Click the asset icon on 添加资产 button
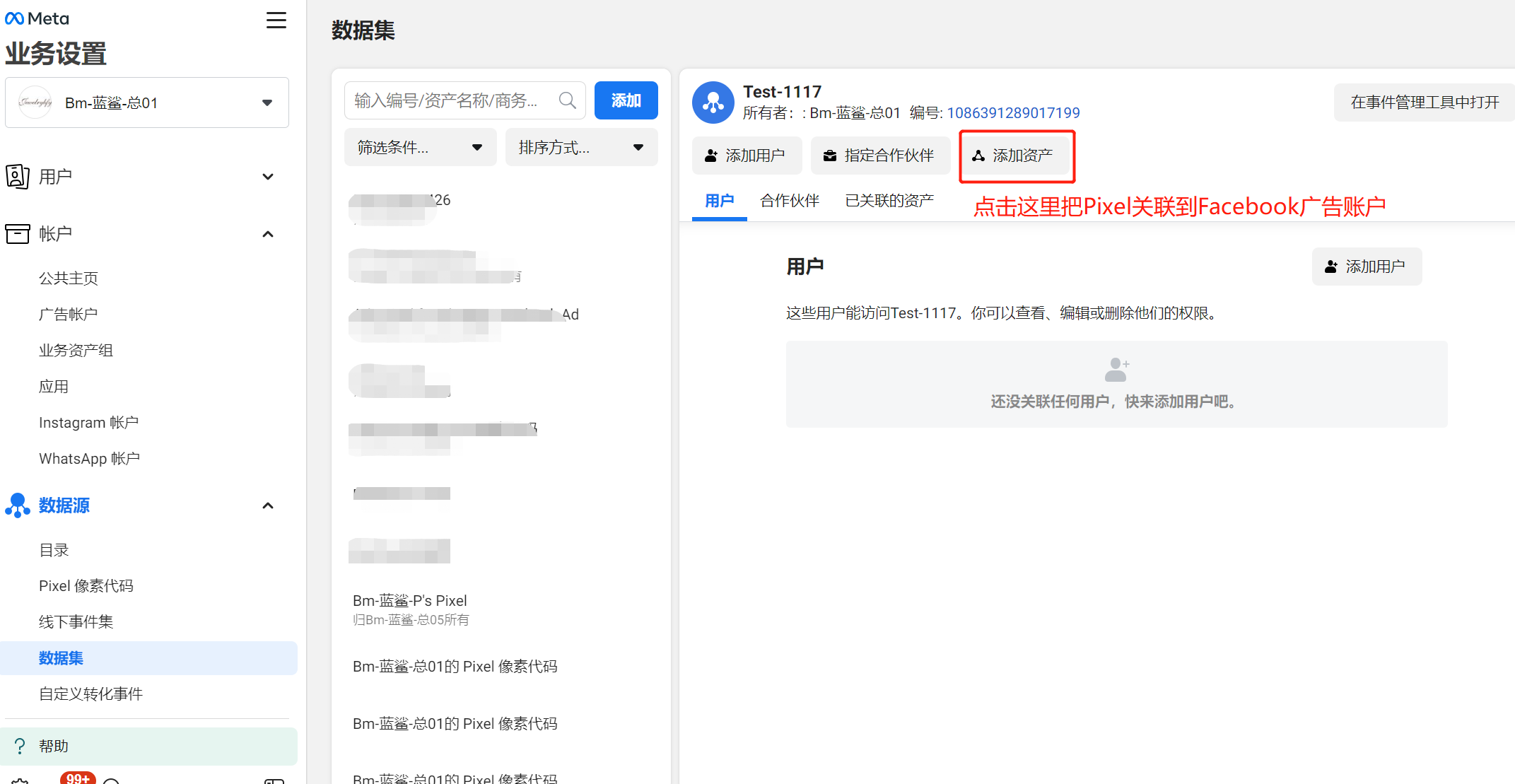Viewport: 1515px width, 784px height. coord(978,156)
